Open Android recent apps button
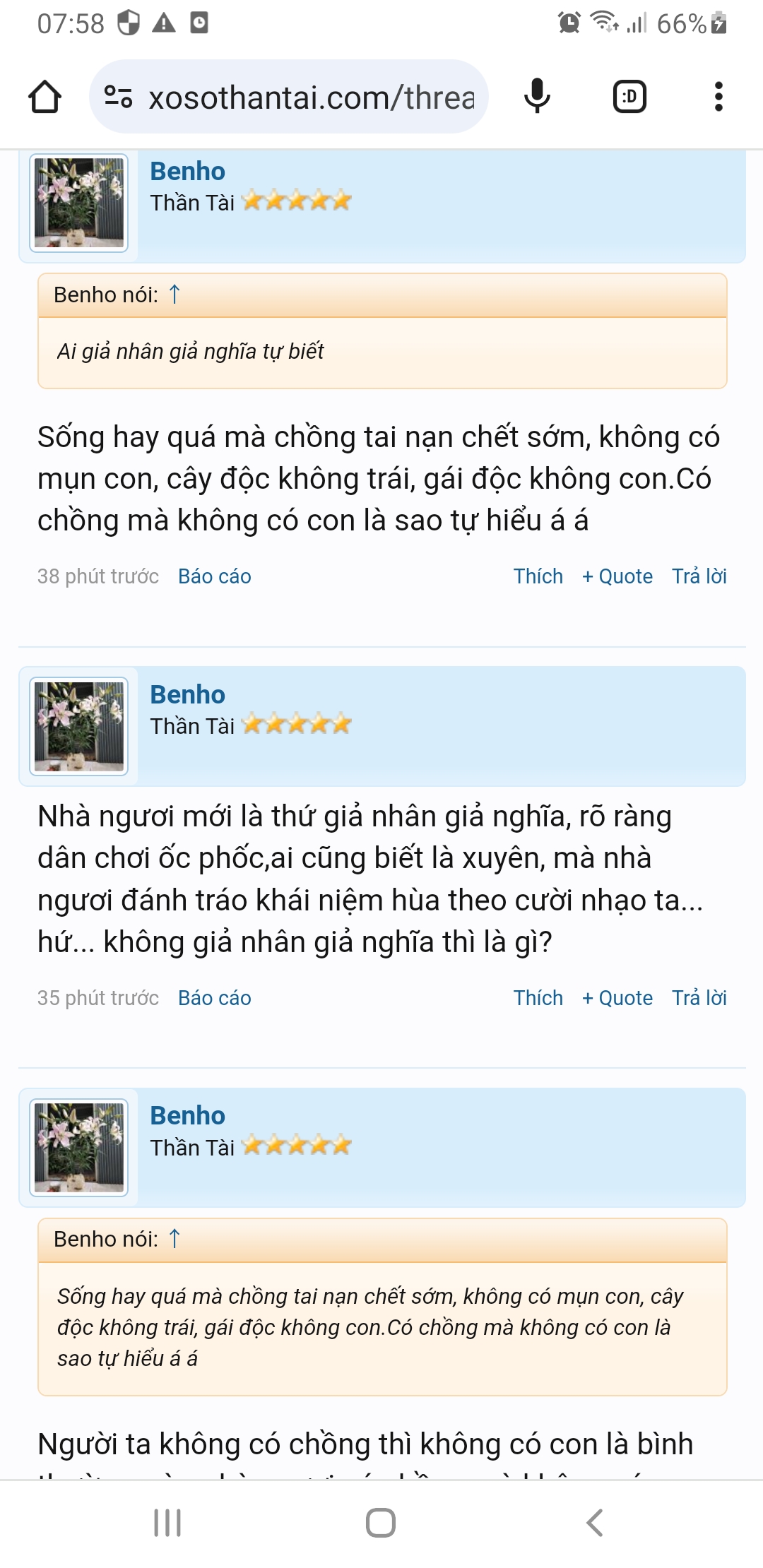The height and width of the screenshot is (1568, 763). click(167, 1523)
